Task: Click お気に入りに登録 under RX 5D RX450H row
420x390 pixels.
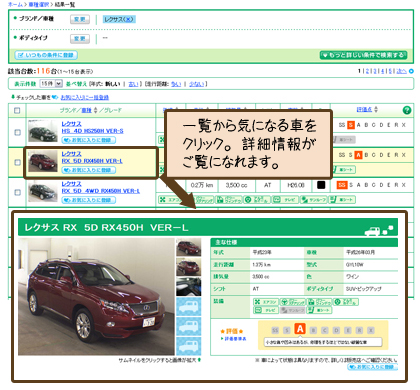Action: pyautogui.click(x=89, y=170)
